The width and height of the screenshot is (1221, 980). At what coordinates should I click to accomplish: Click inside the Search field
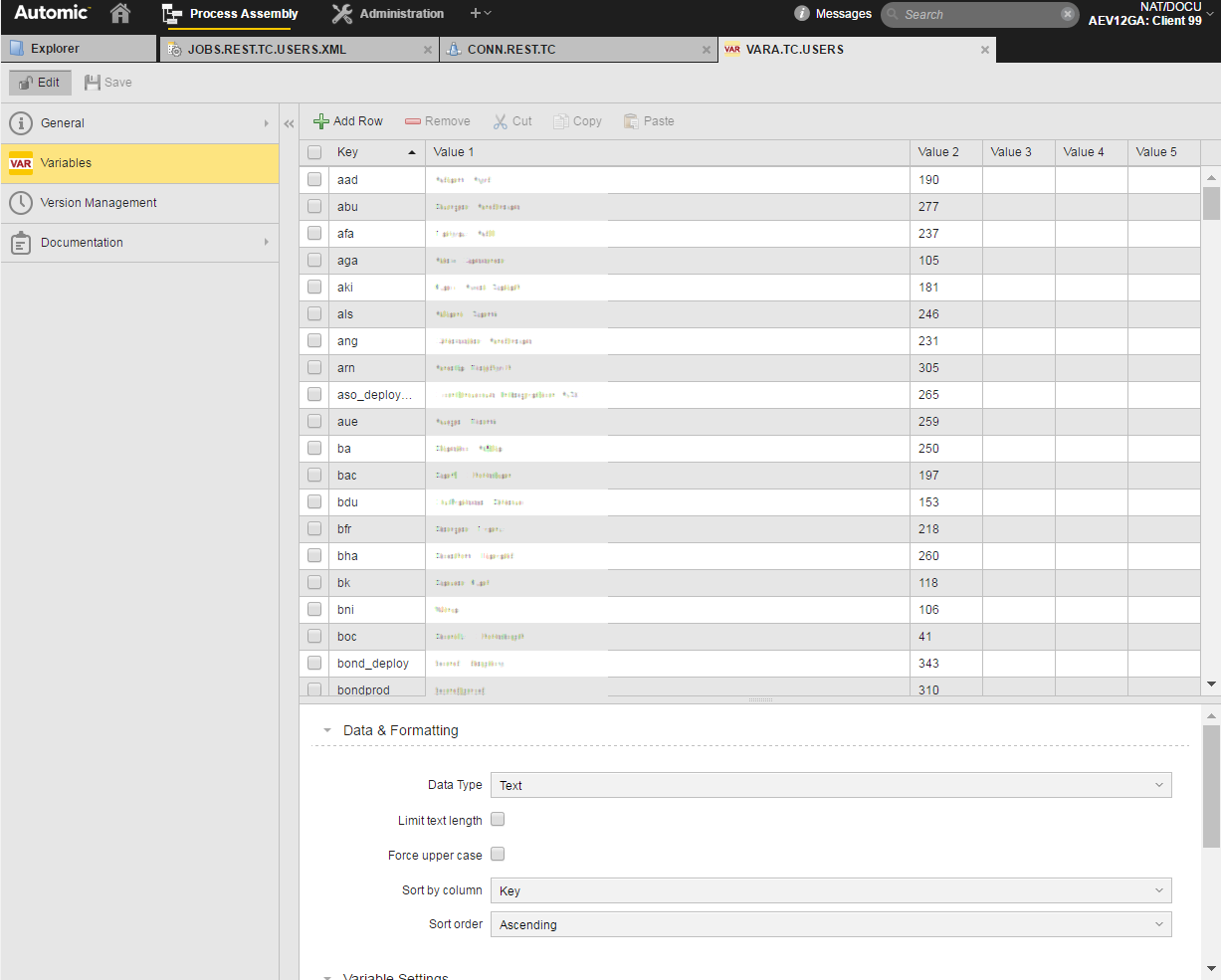(970, 14)
